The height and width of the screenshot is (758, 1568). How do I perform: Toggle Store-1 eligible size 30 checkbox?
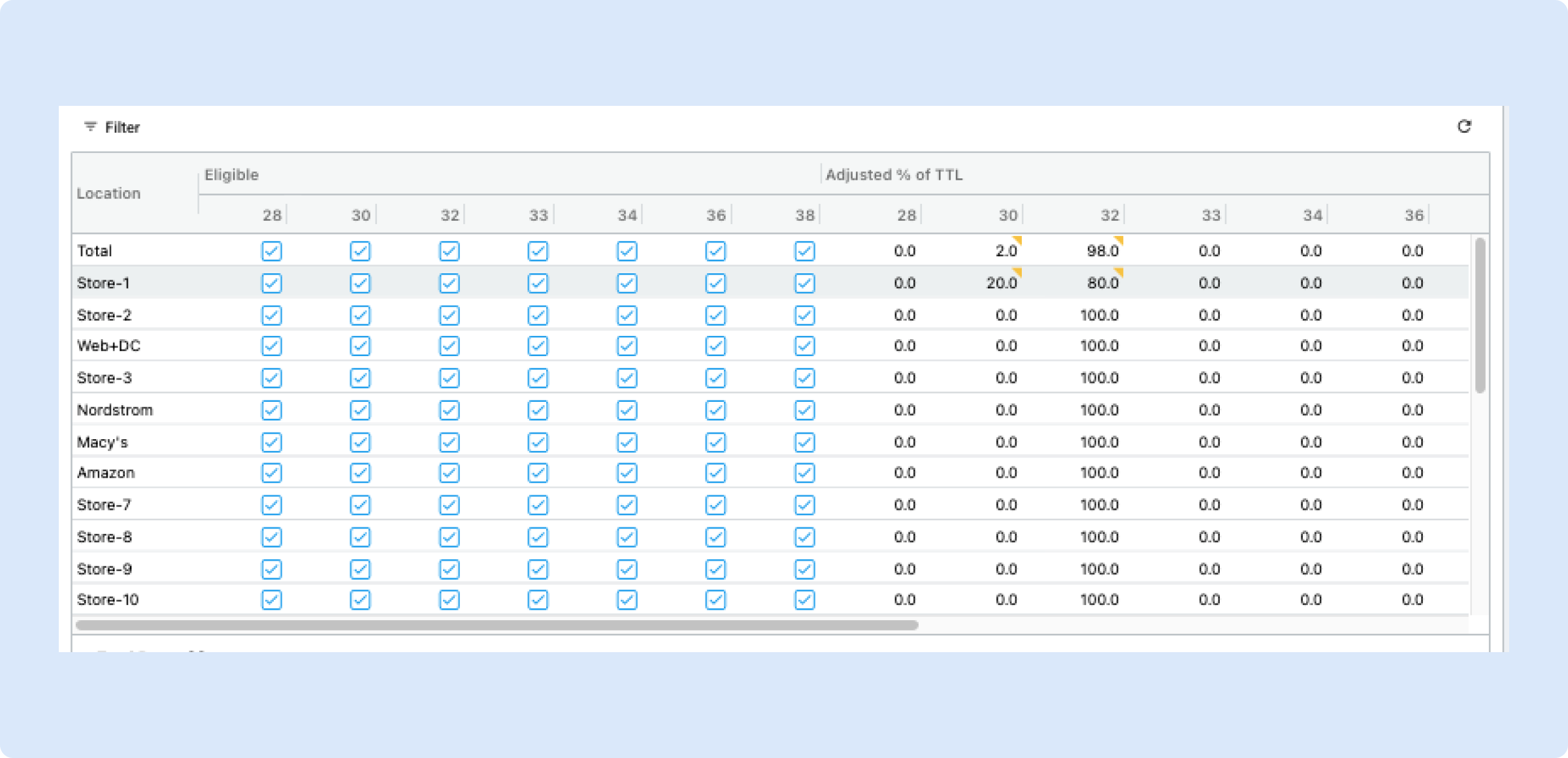(x=360, y=283)
